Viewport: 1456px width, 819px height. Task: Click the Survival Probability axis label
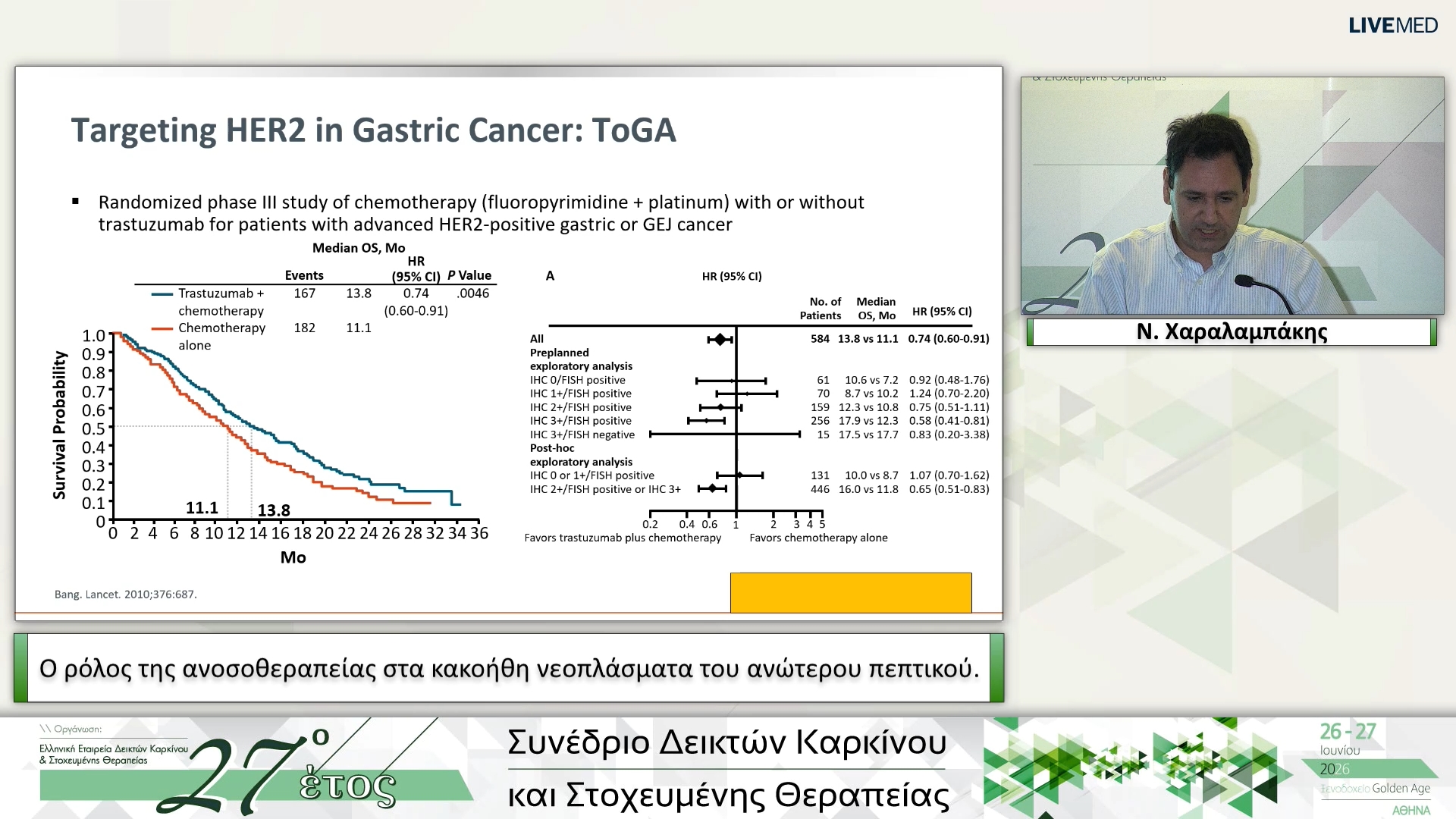pyautogui.click(x=59, y=425)
